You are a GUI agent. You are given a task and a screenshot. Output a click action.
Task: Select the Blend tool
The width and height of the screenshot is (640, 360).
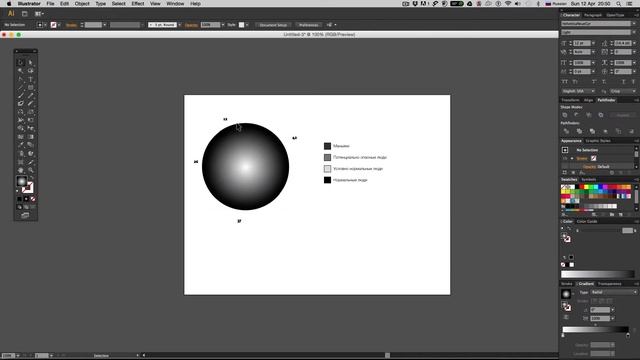pos(31,145)
